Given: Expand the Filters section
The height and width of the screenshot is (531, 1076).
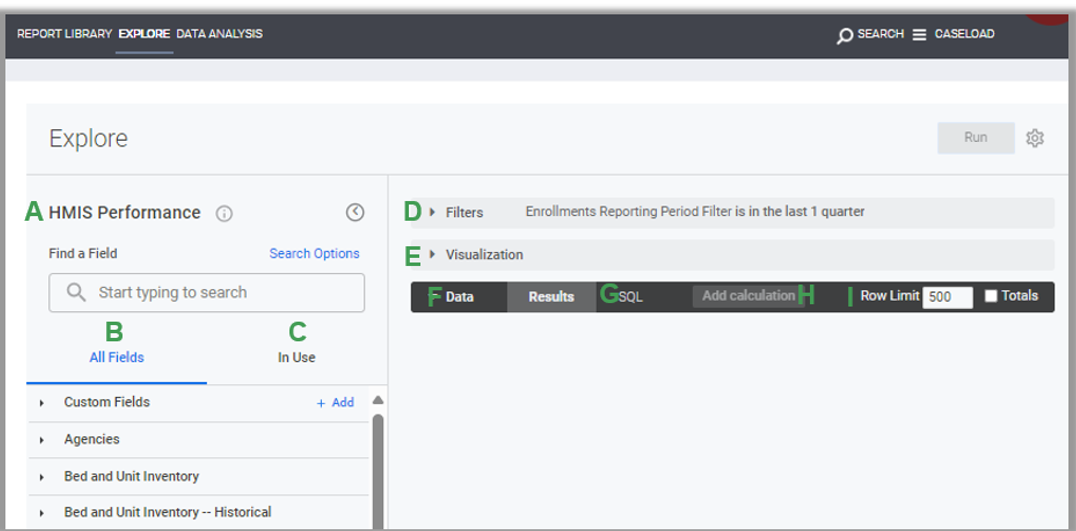Looking at the screenshot, I should (432, 213).
